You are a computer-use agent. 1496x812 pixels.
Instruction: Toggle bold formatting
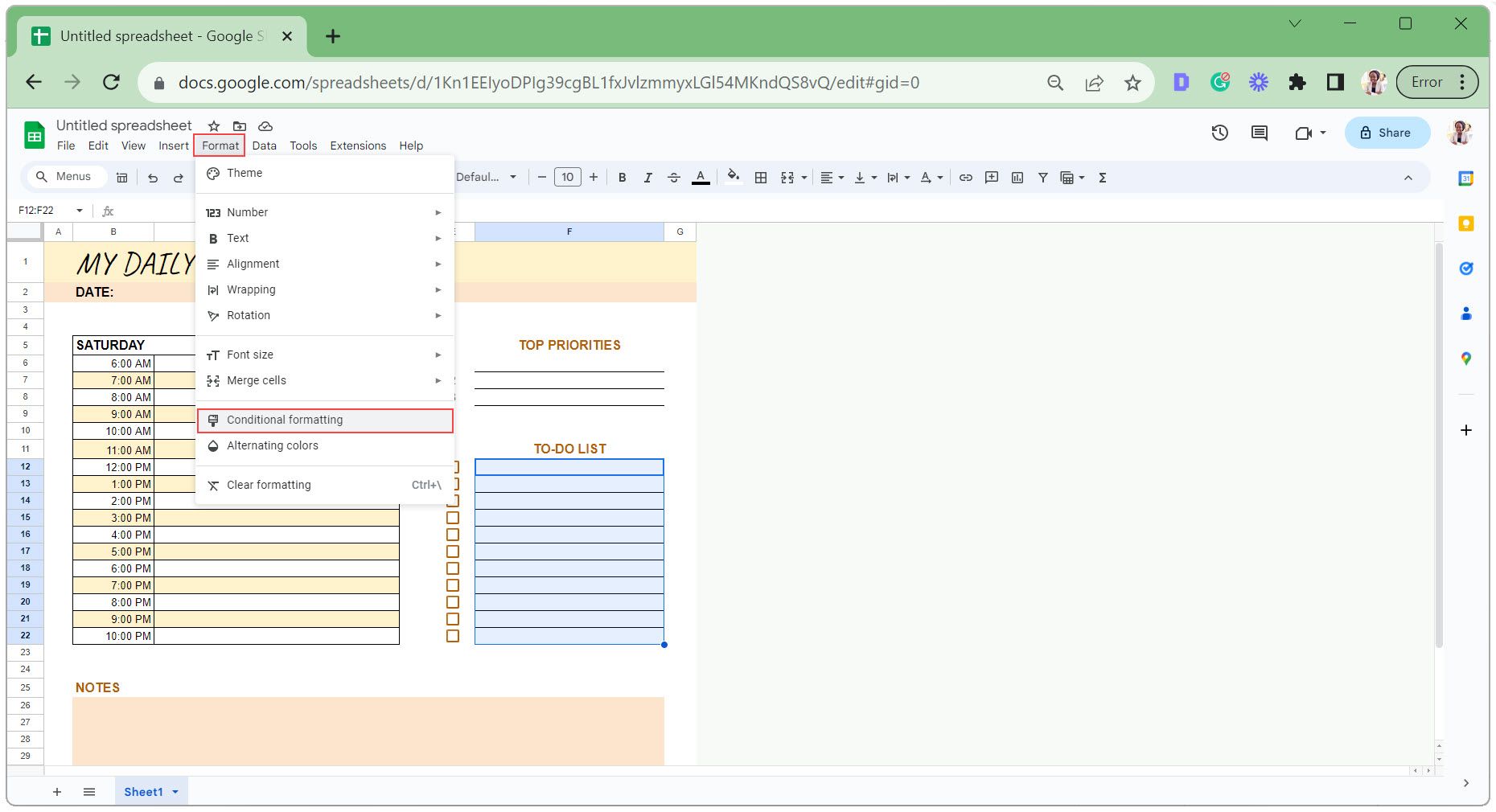pyautogui.click(x=621, y=177)
